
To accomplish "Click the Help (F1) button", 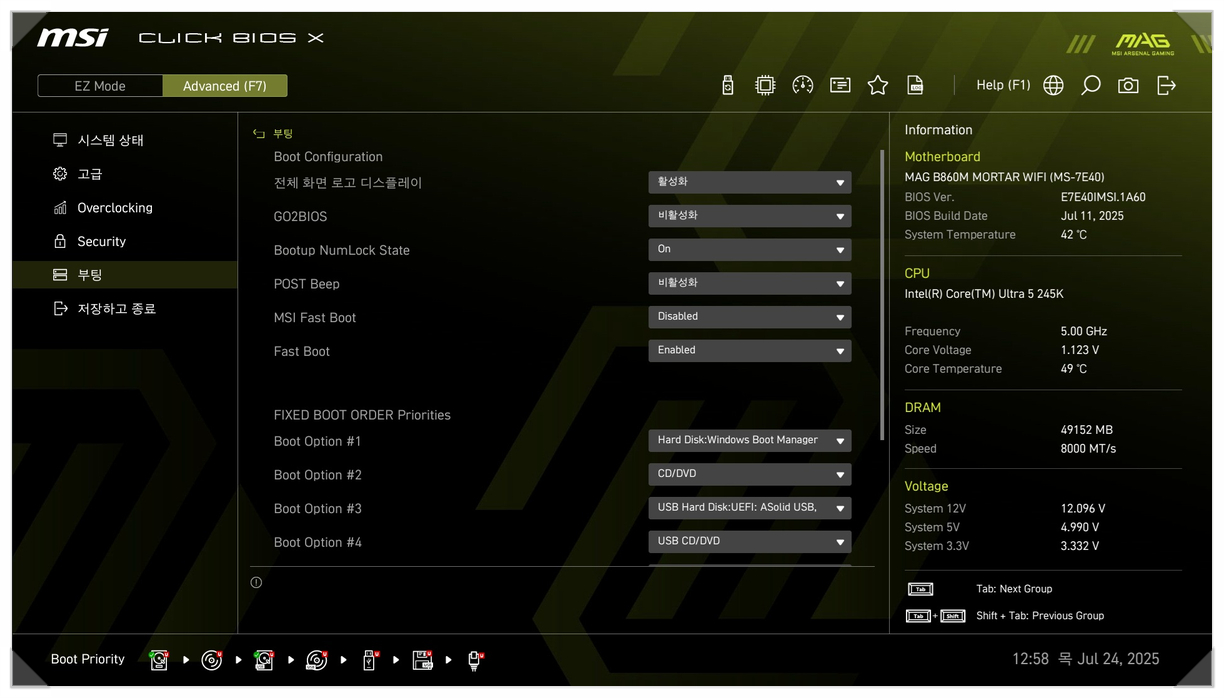I will point(1002,86).
